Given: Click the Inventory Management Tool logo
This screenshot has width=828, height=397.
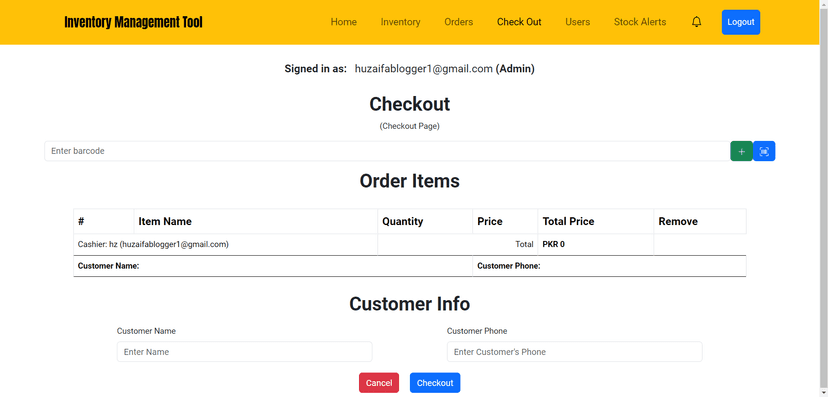Looking at the screenshot, I should [x=133, y=22].
